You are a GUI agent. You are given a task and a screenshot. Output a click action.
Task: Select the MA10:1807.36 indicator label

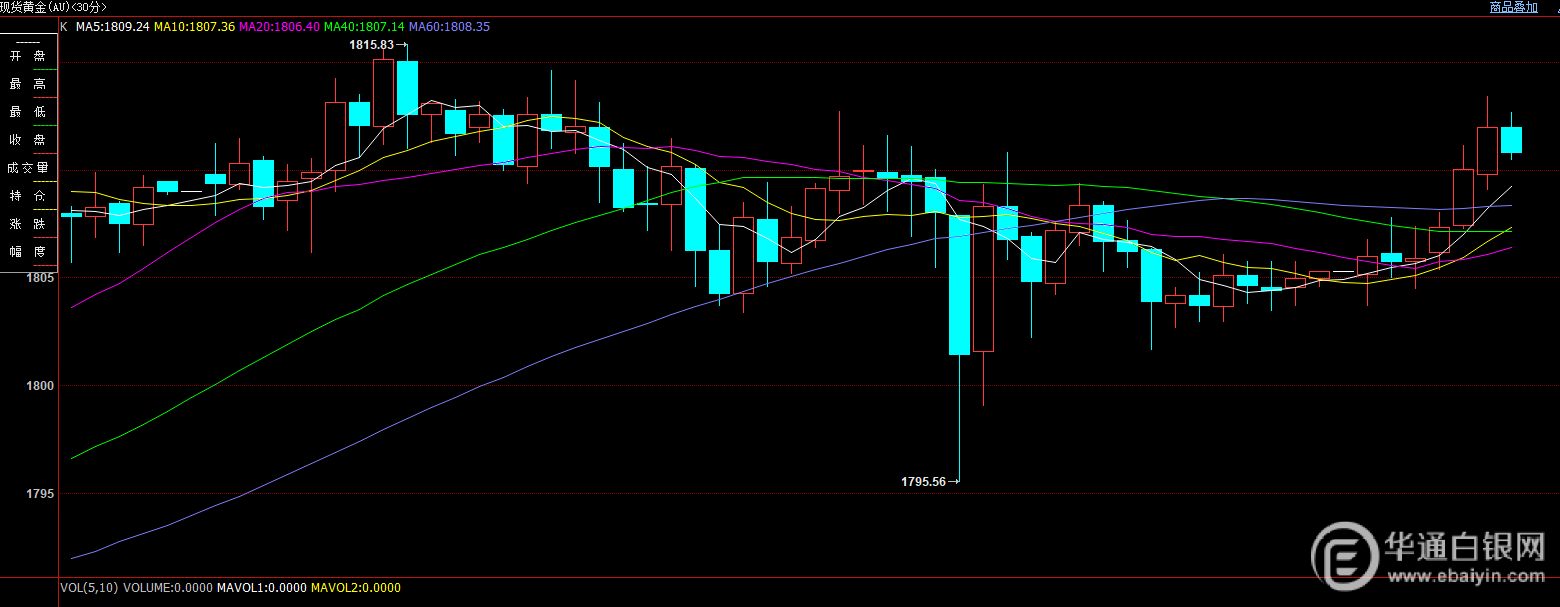point(195,26)
